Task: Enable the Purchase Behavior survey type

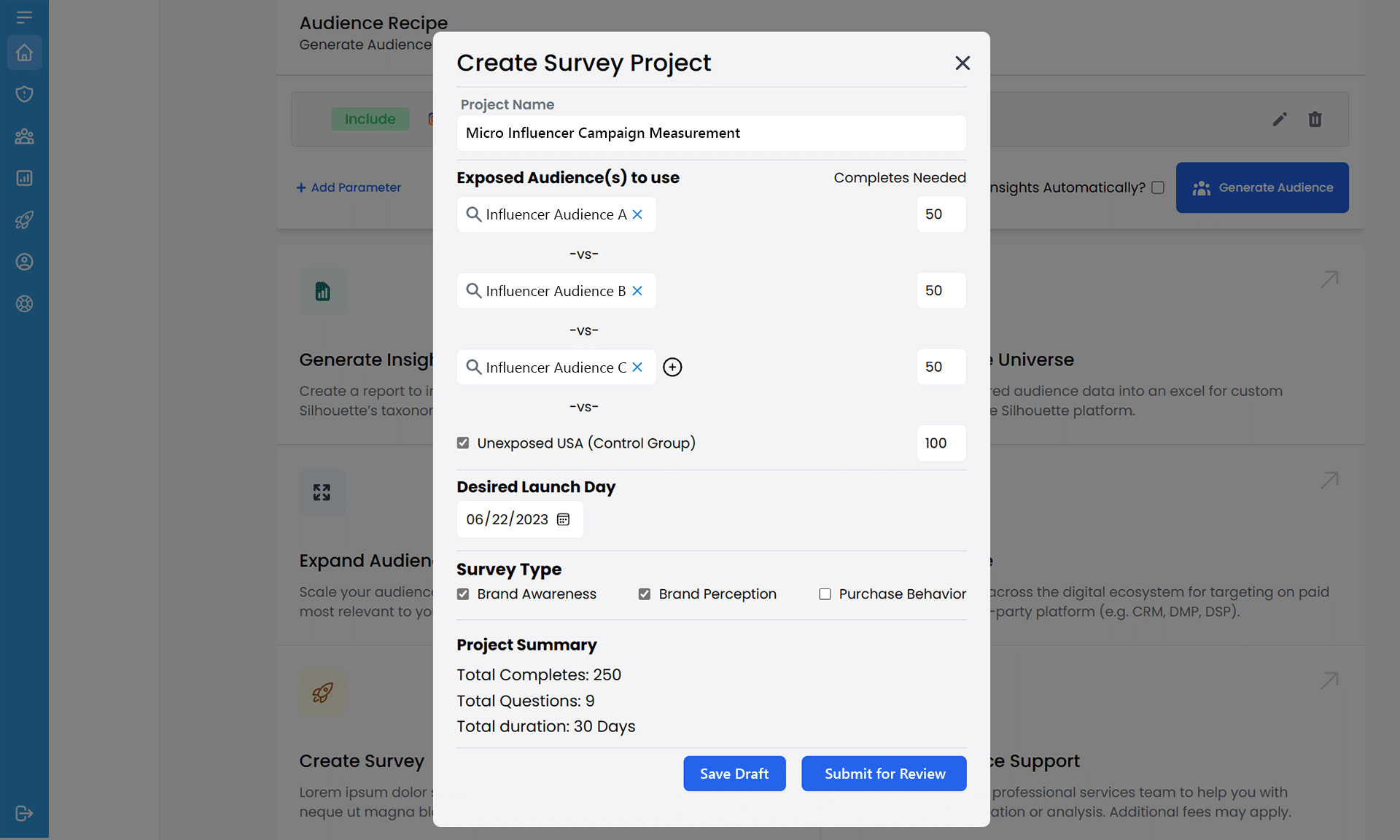Action: click(x=825, y=594)
